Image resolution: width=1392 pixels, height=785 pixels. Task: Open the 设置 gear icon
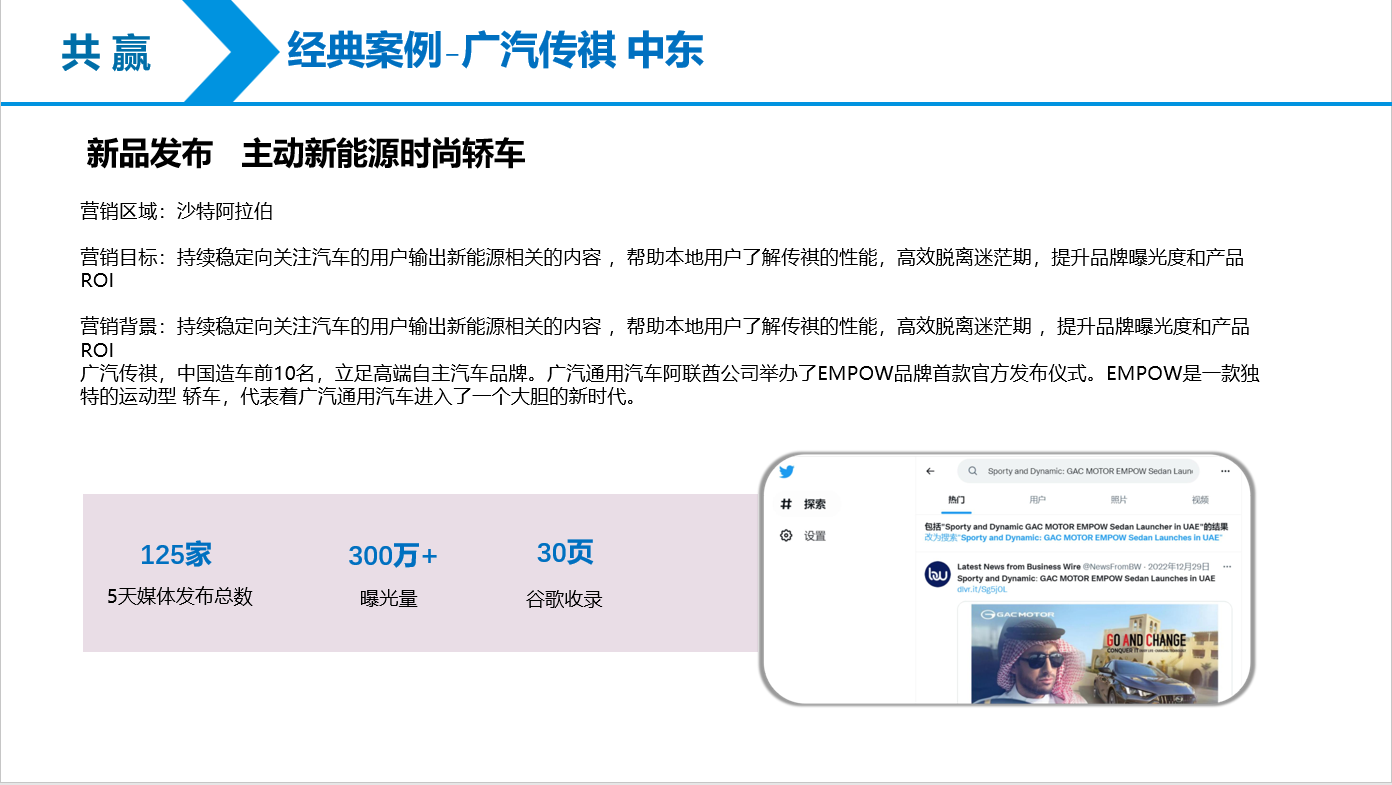point(786,535)
